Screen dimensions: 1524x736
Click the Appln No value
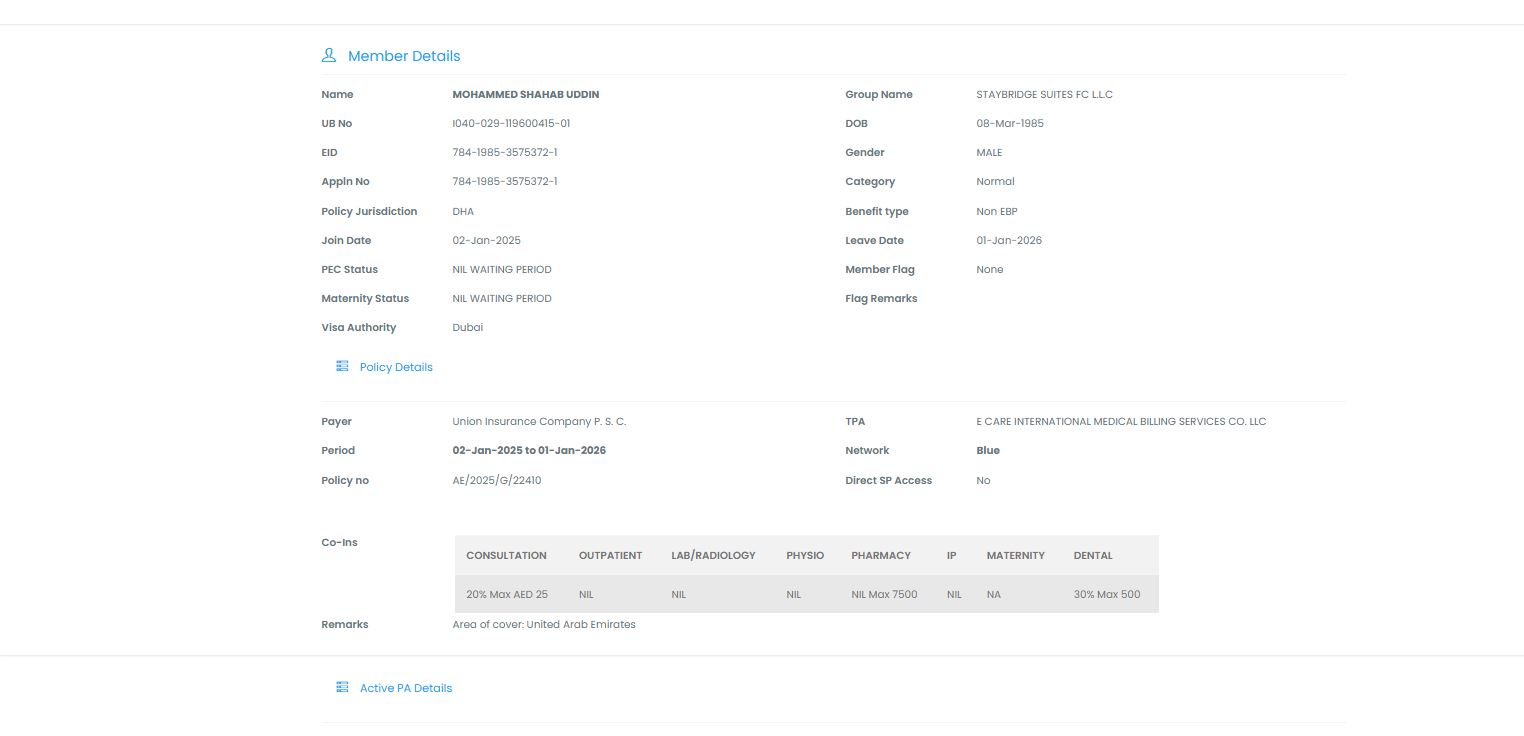click(505, 181)
